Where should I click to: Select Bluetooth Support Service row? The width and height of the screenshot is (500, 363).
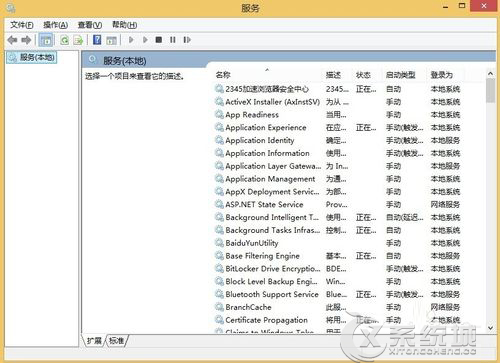click(337, 294)
